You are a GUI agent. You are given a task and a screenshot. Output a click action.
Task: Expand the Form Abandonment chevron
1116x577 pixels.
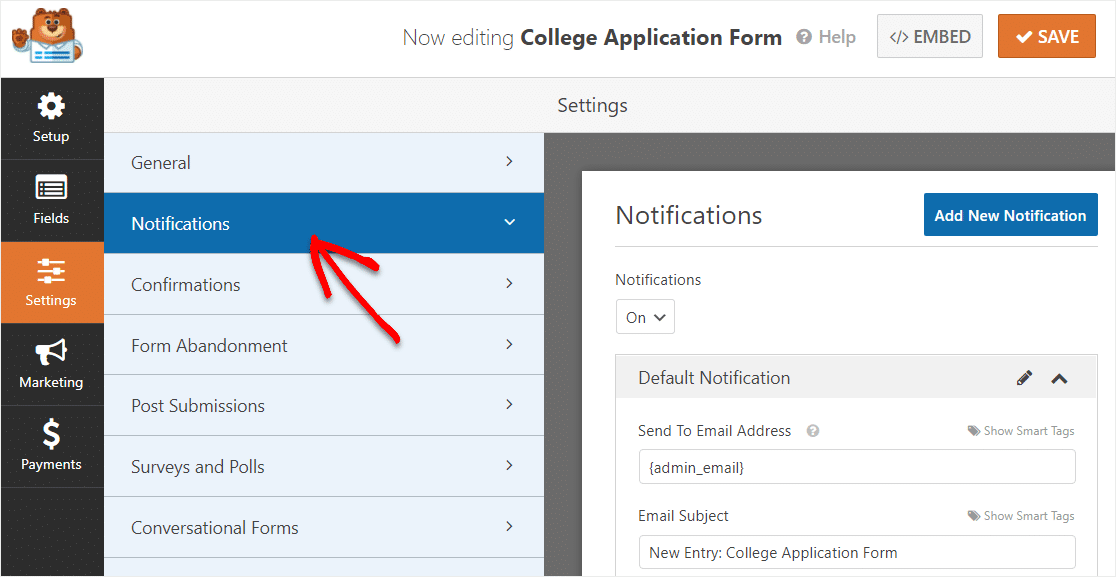[x=509, y=344]
